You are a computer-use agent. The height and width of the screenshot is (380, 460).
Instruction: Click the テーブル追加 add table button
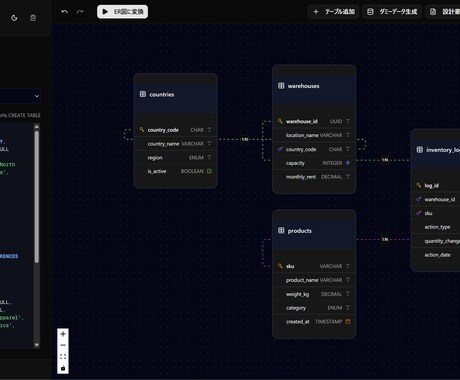334,12
